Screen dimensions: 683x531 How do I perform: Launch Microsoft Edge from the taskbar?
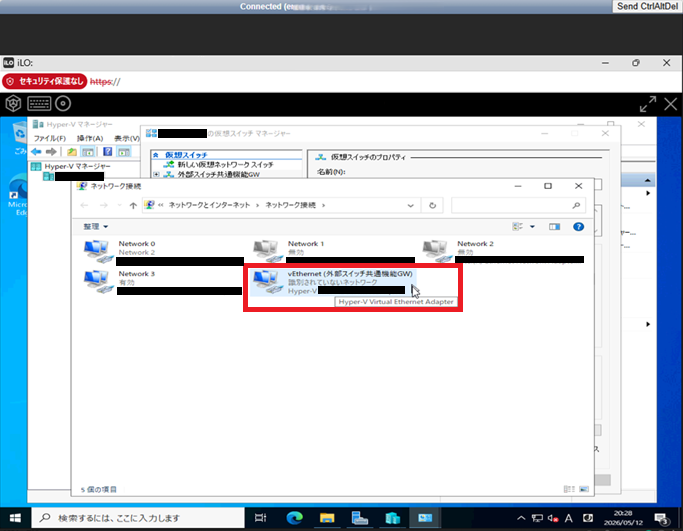point(294,517)
